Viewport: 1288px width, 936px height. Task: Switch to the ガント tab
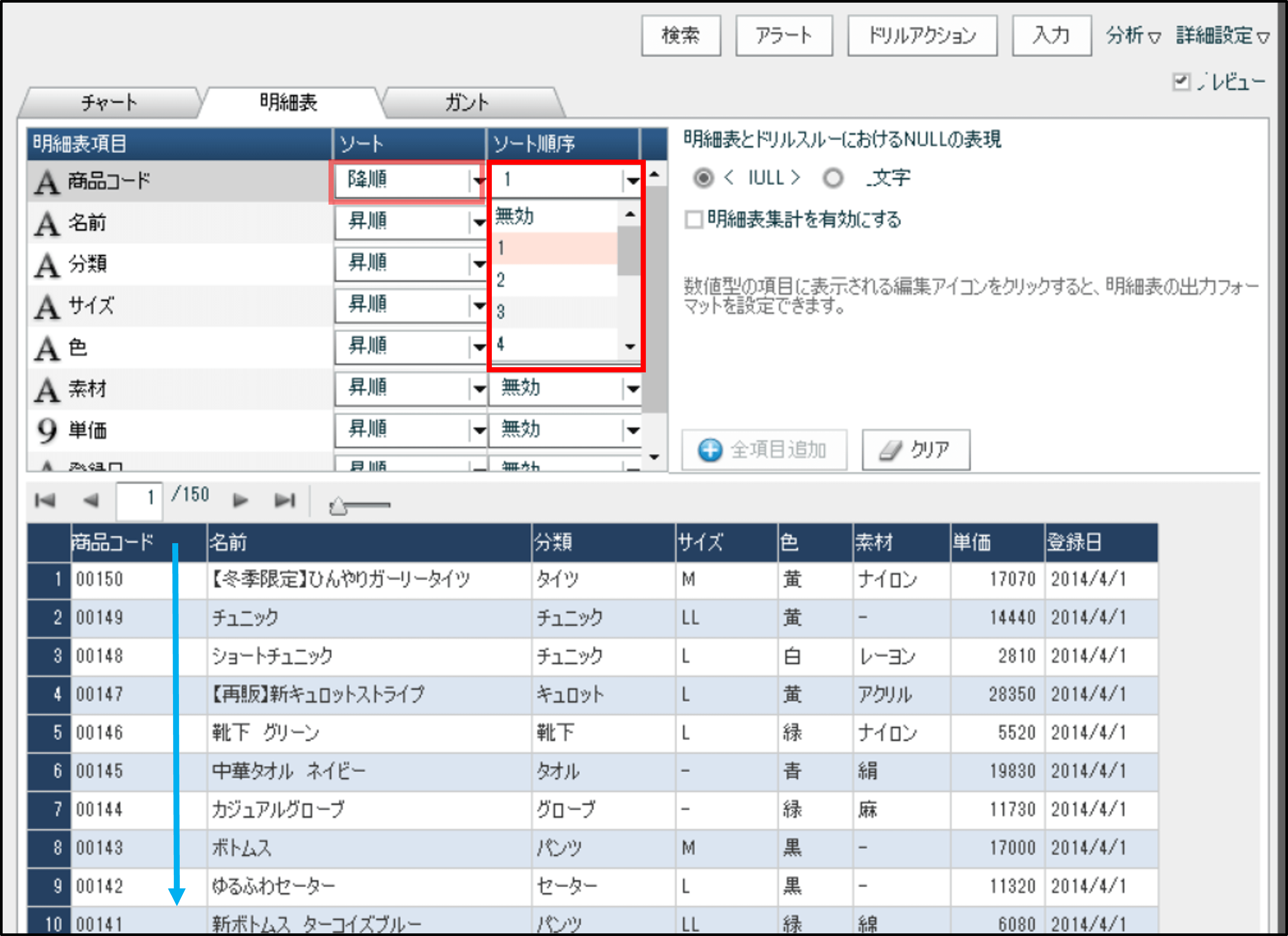(x=467, y=103)
